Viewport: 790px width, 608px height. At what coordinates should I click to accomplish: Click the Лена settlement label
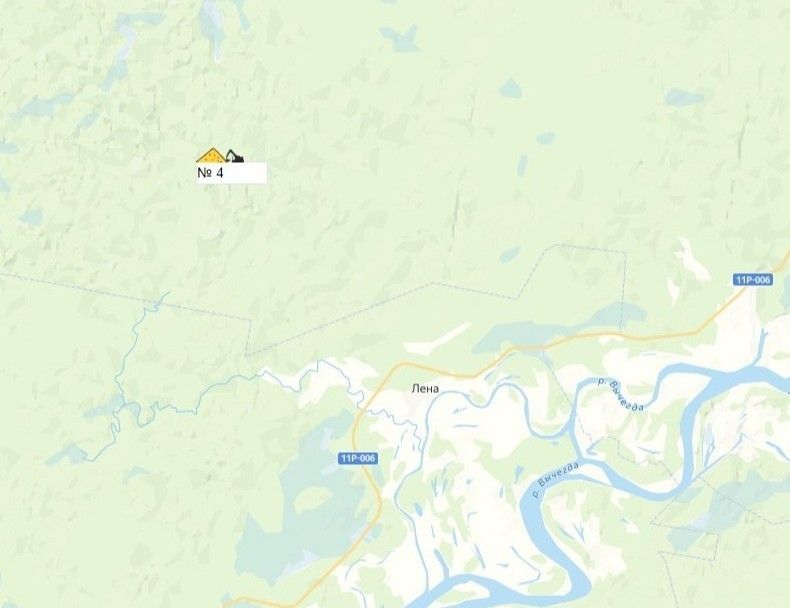pos(425,389)
